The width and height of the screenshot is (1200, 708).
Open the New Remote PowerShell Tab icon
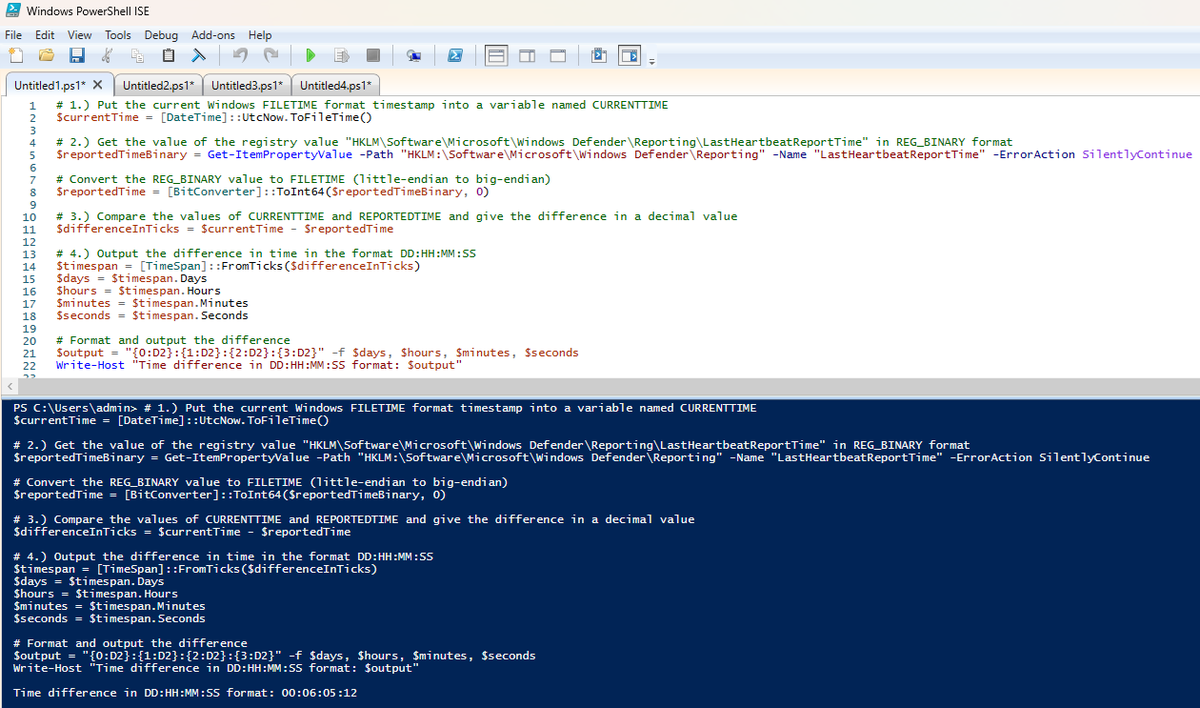pos(414,55)
